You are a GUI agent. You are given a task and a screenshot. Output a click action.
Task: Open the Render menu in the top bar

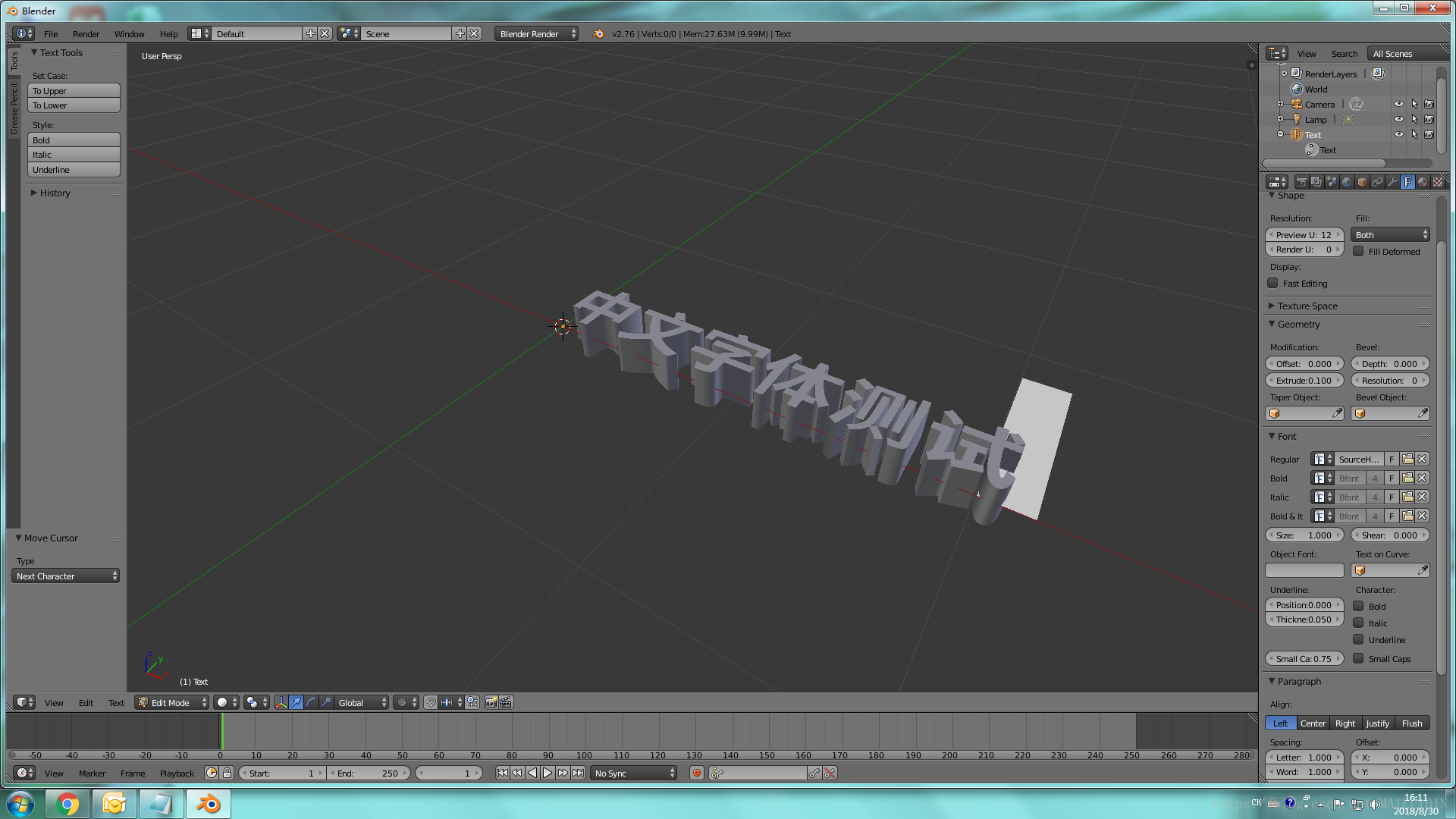click(86, 34)
